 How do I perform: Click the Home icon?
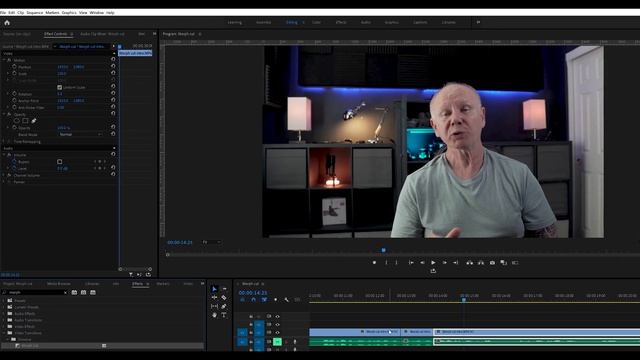pos(7,22)
